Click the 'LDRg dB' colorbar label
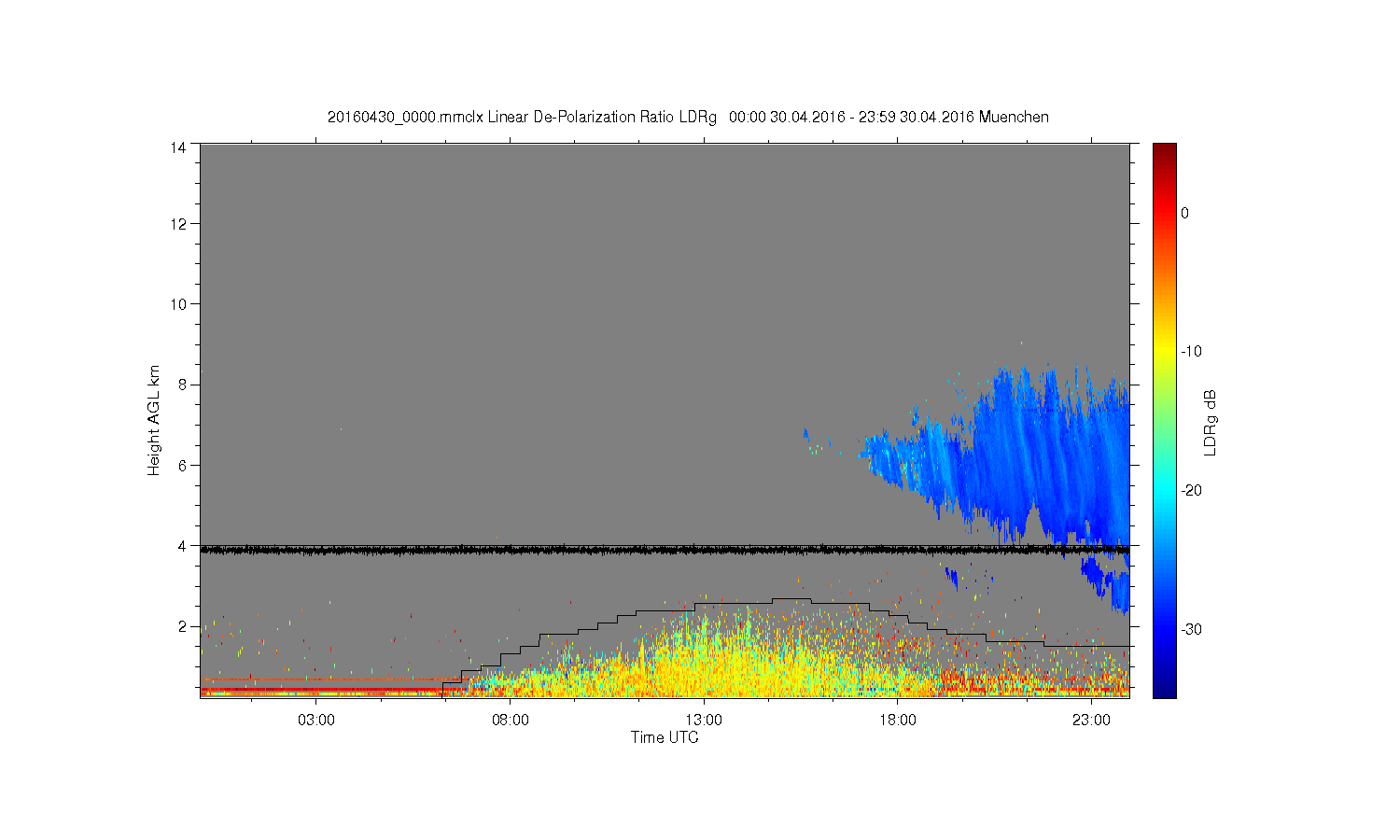The image size is (1400, 840). (x=1210, y=422)
